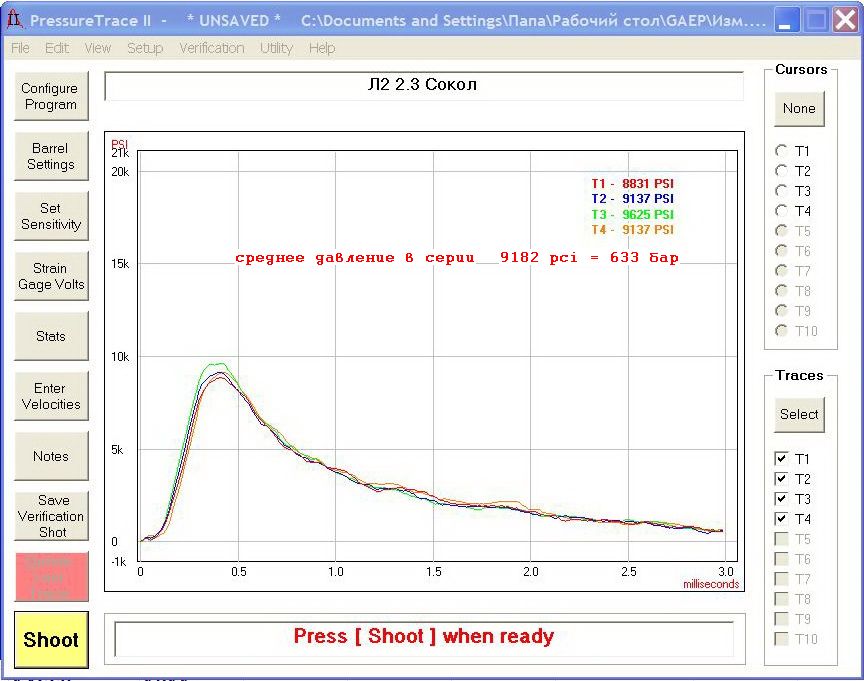
Task: Open the Utility menu
Action: [x=276, y=48]
